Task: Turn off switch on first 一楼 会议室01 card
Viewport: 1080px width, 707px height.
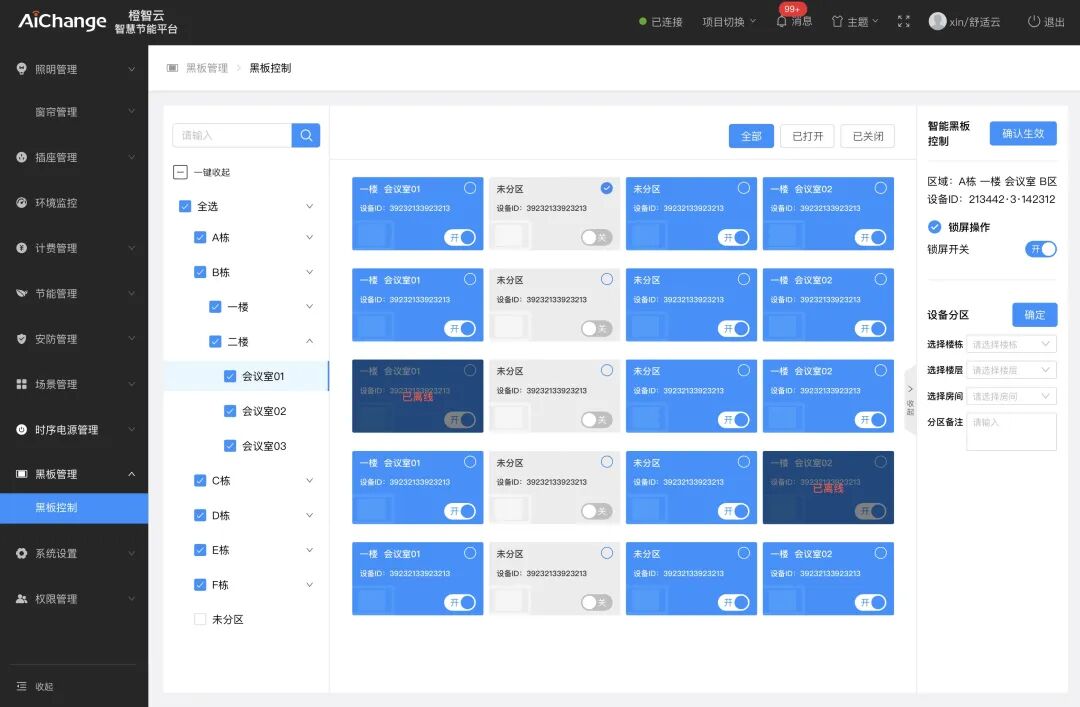Action: [x=460, y=238]
